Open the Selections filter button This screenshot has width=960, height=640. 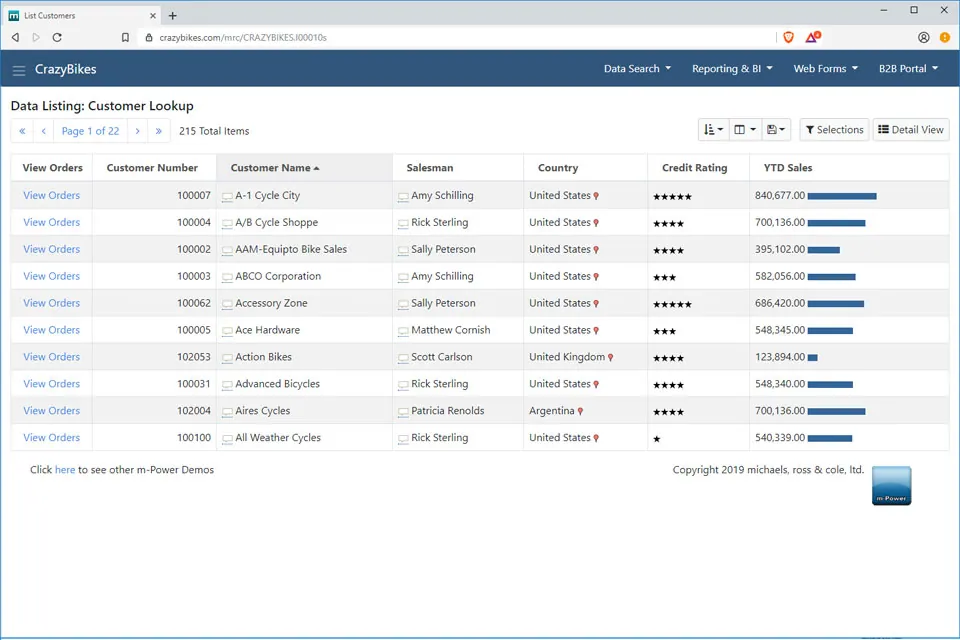pos(834,129)
